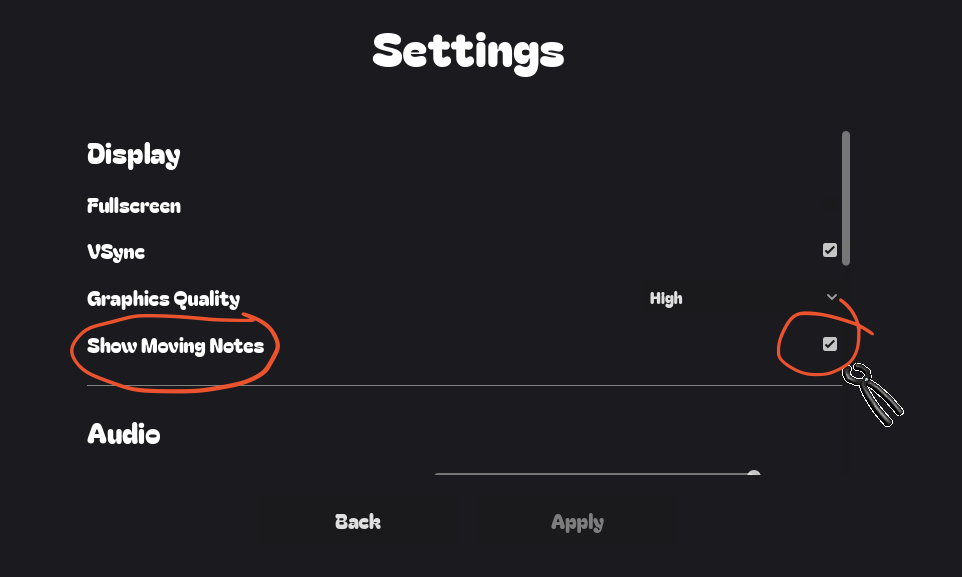Click the pliers cursor icon
Image resolution: width=962 pixels, height=577 pixels.
(876, 393)
